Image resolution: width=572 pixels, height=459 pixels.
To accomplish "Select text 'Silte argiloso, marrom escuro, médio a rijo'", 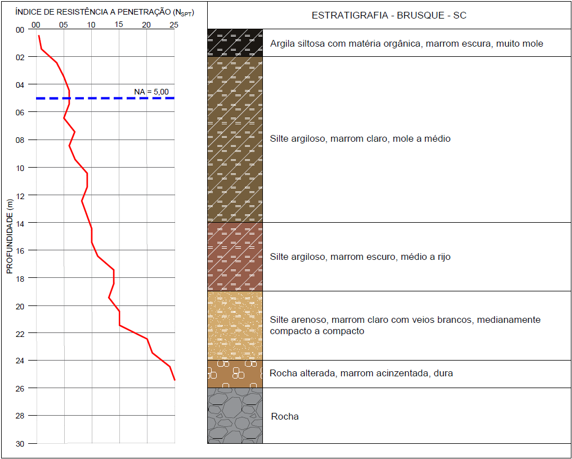I will [360, 257].
